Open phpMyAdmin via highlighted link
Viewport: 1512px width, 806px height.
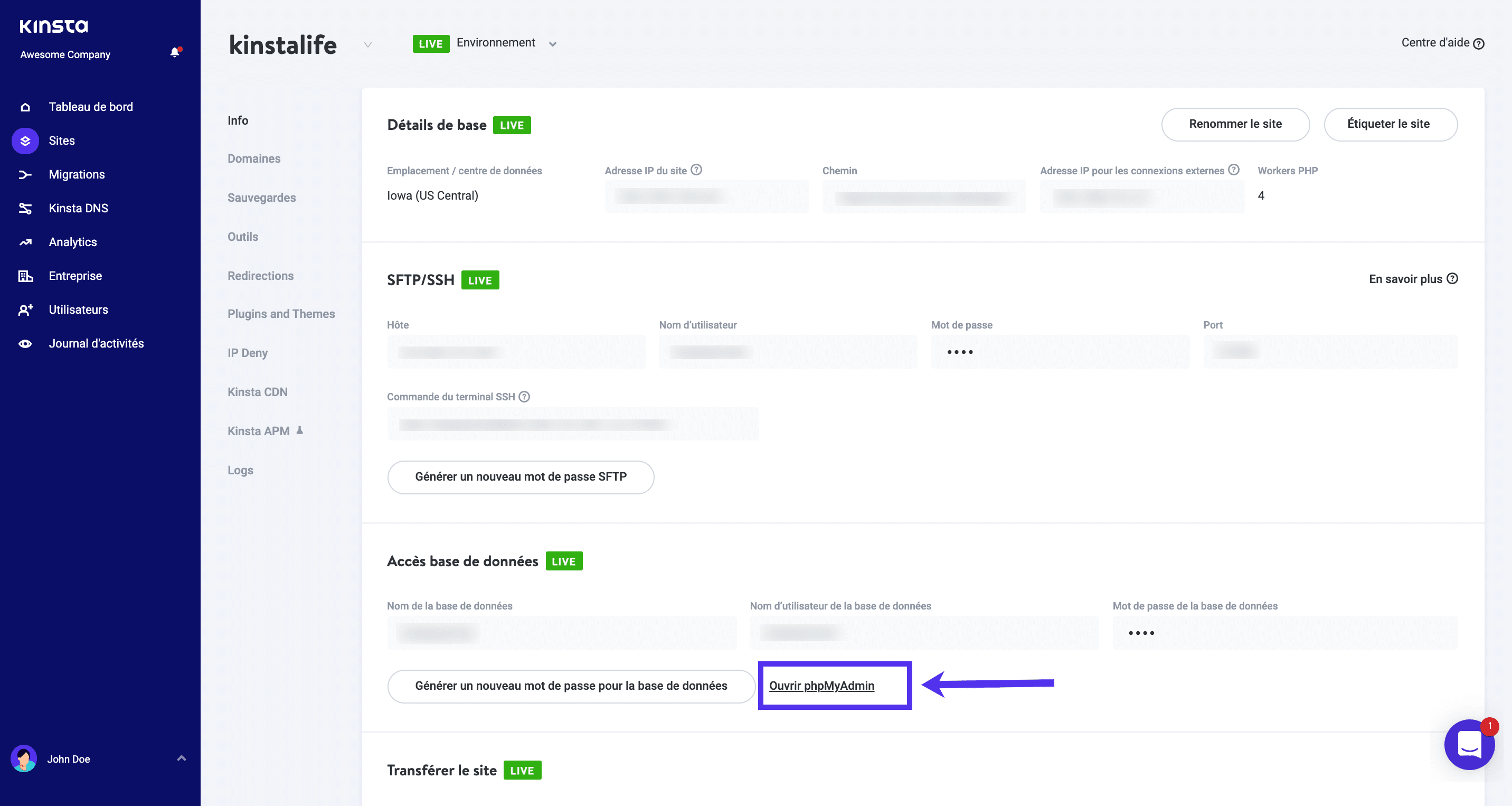[x=821, y=686]
